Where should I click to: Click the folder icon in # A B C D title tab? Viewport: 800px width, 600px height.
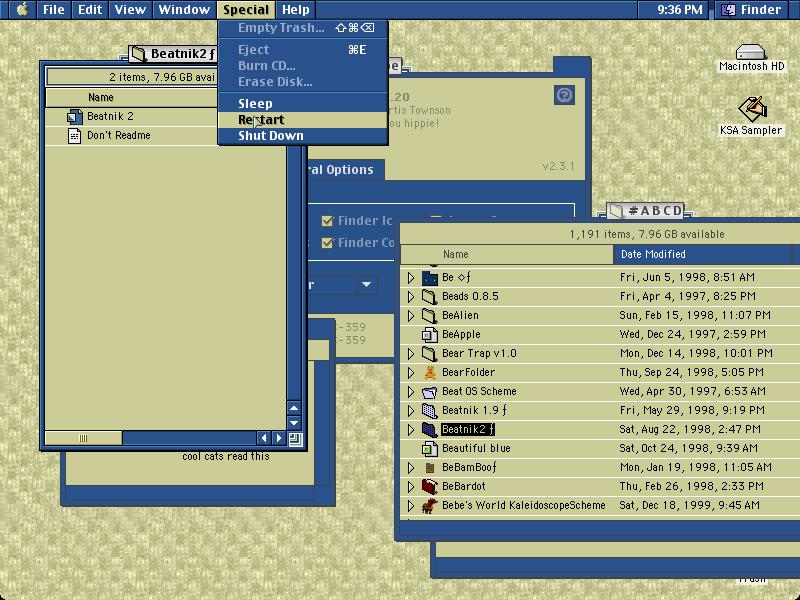616,211
